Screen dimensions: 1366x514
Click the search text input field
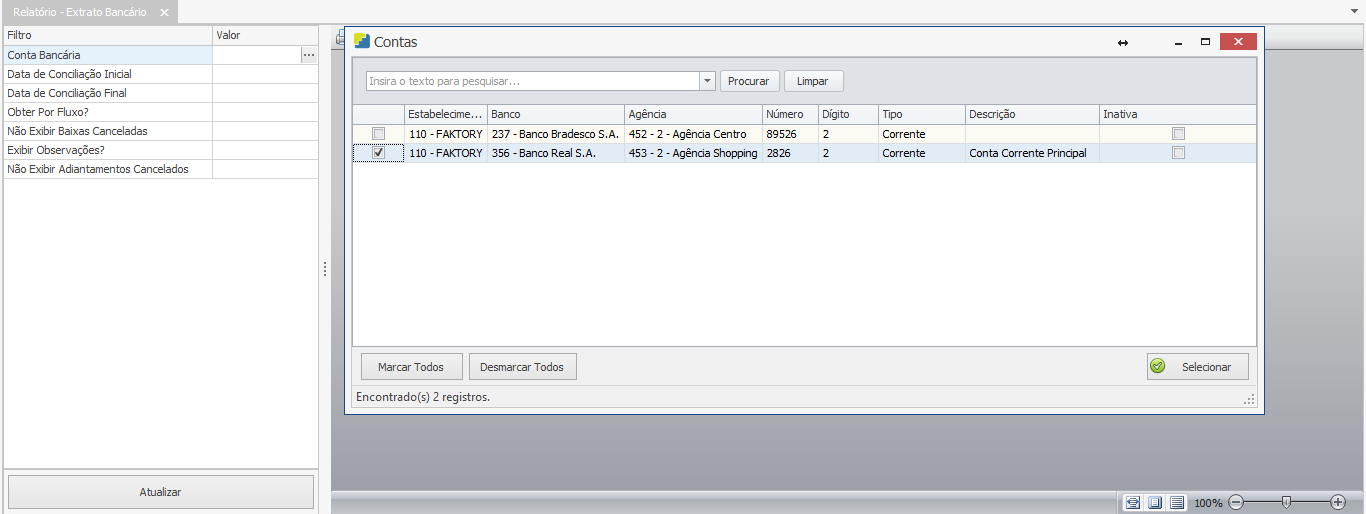(x=532, y=81)
